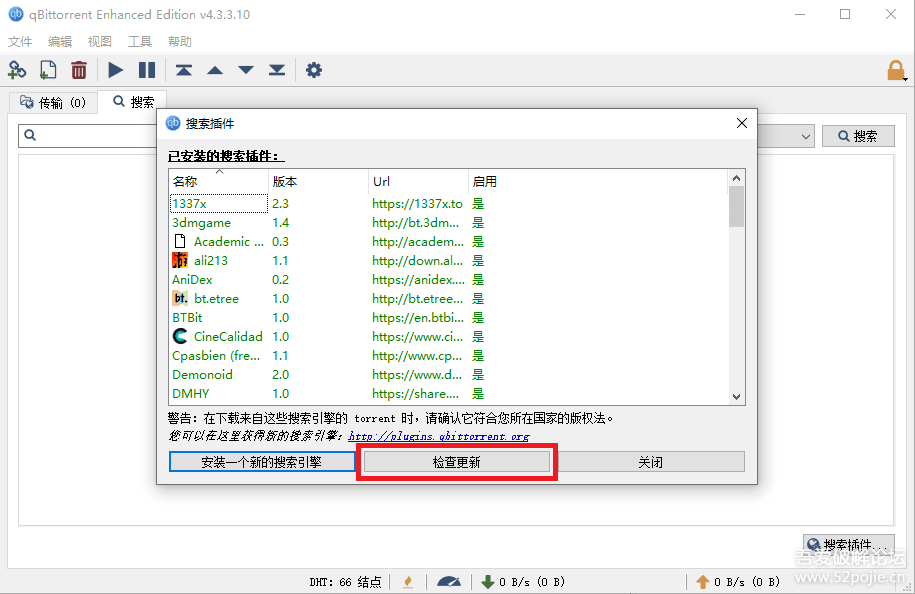
Task: Open the plugin selection dropdown arrow
Action: click(x=805, y=137)
